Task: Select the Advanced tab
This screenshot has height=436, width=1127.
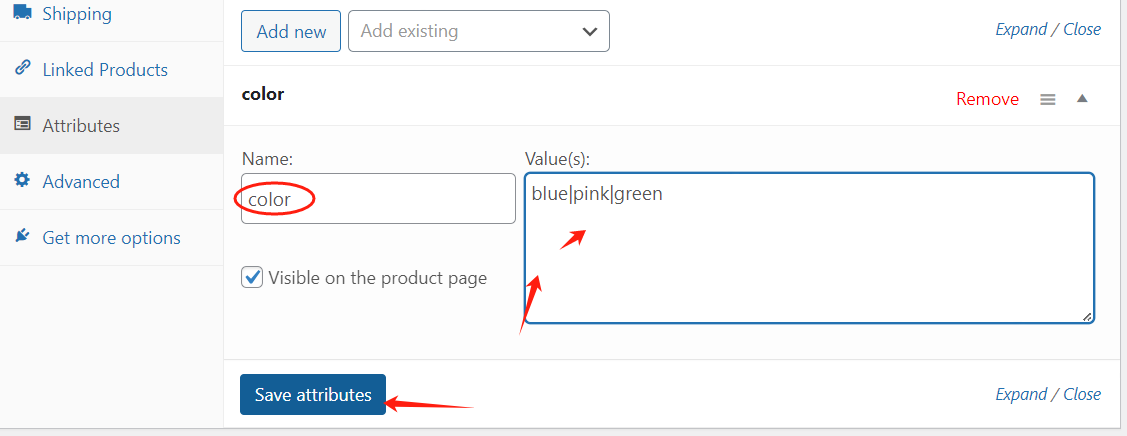Action: 80,182
